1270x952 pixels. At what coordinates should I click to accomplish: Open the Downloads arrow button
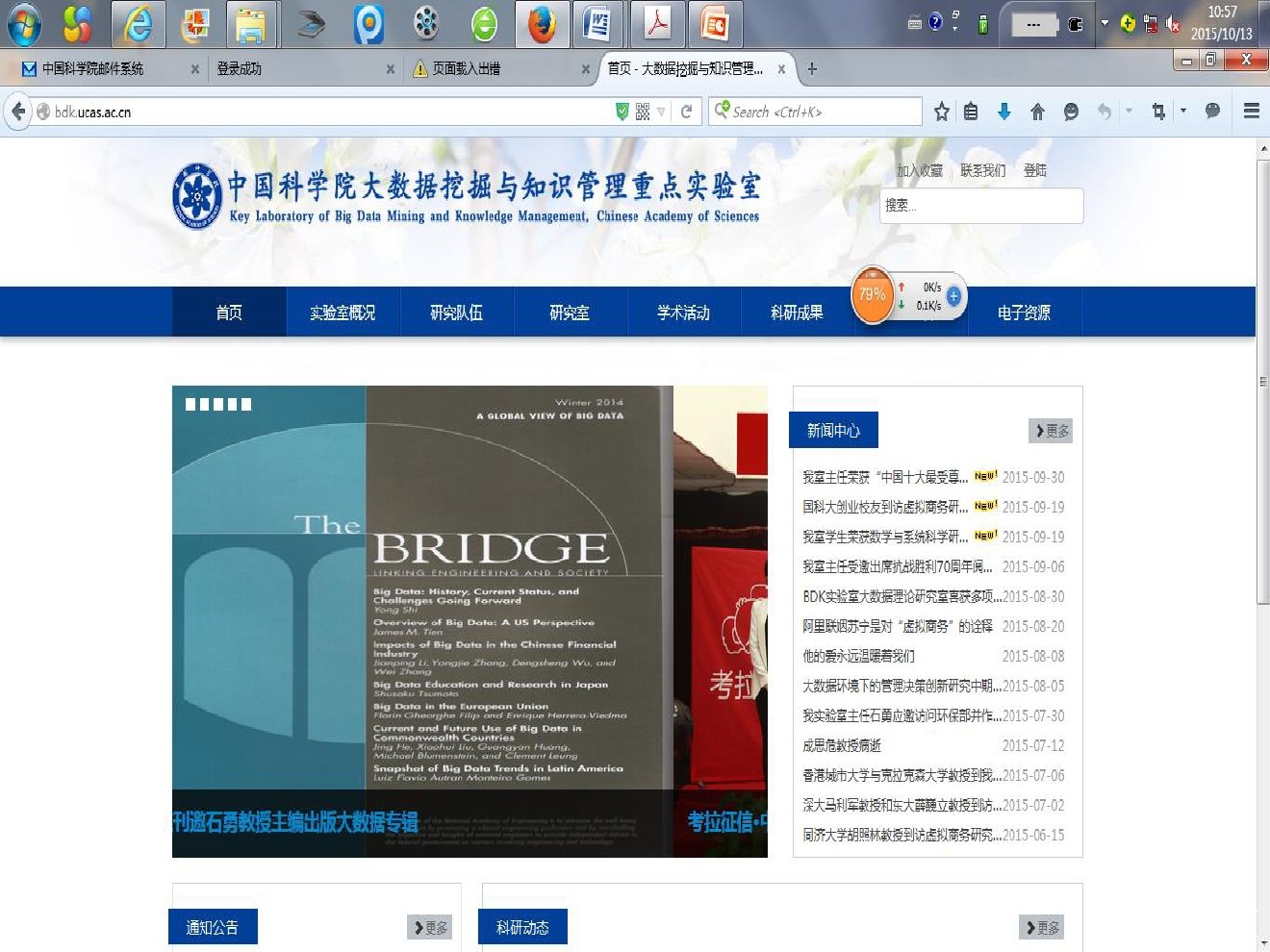(x=1004, y=112)
